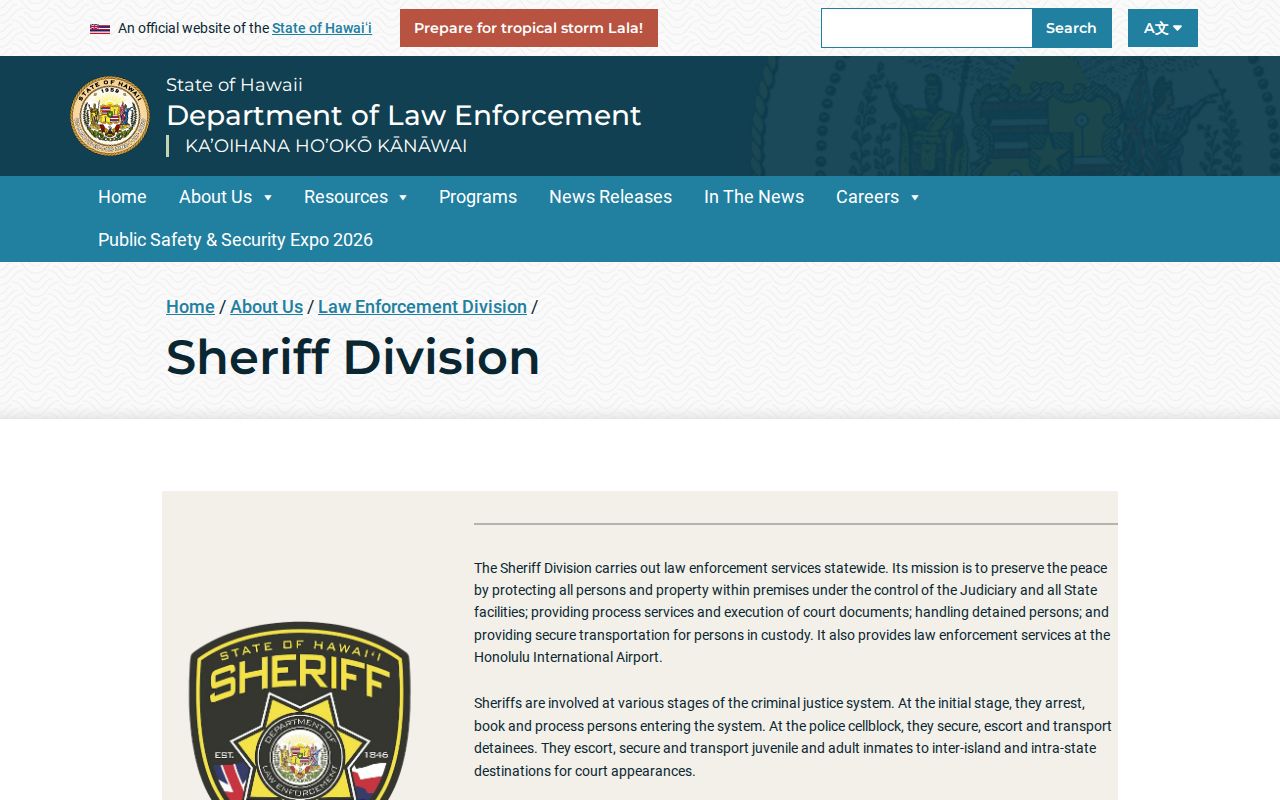This screenshot has height=800, width=1280.
Task: Open the language translation dropdown
Action: click(1163, 28)
